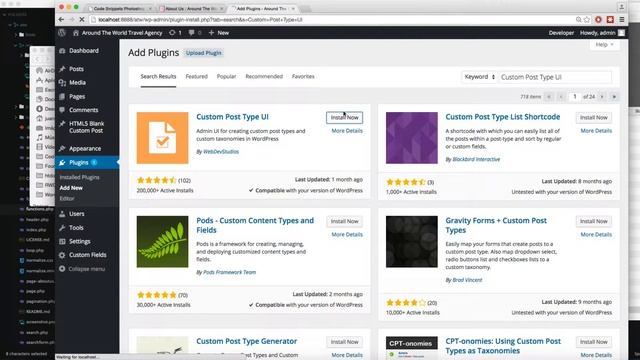640x360 pixels.
Task: View More Details for Custom Post Type UI
Action: tap(347, 131)
